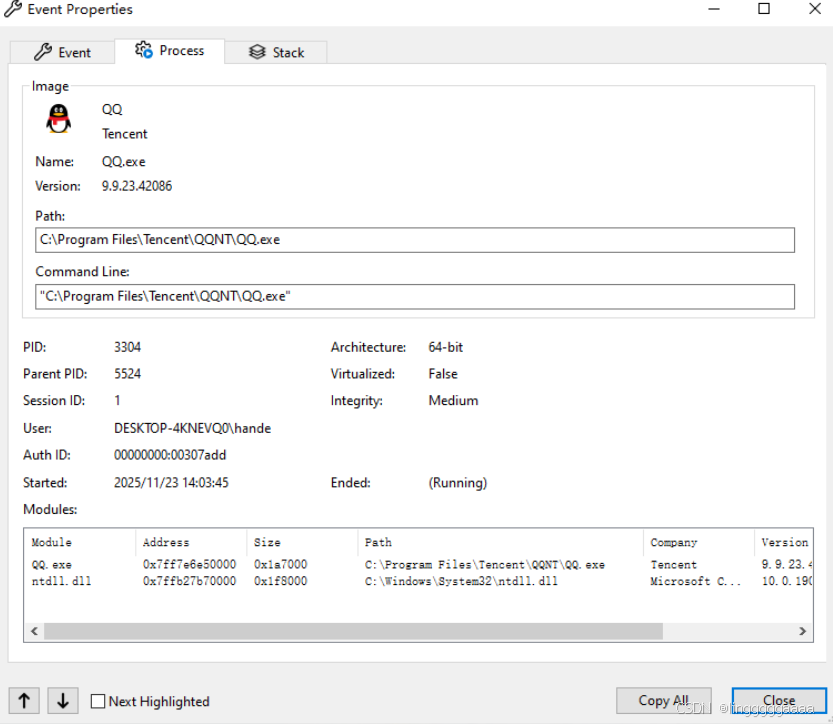Open the Stack tab
The width and height of the screenshot is (833, 724).
[276, 52]
